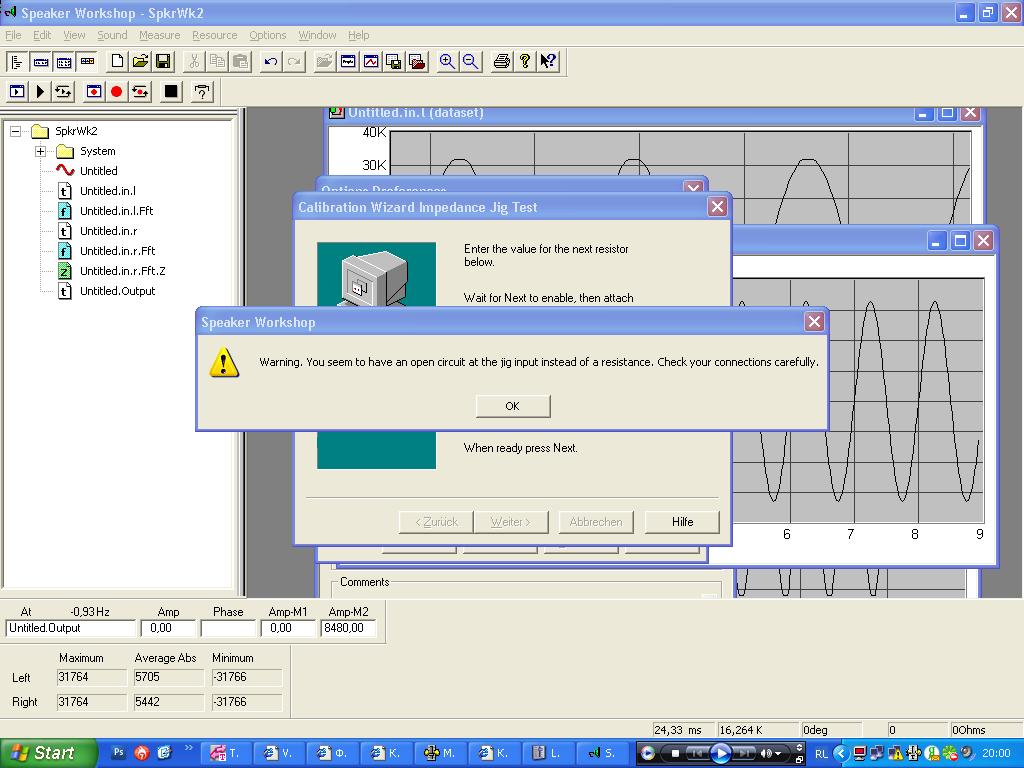Click the Weiter button in the wizard

tap(511, 522)
